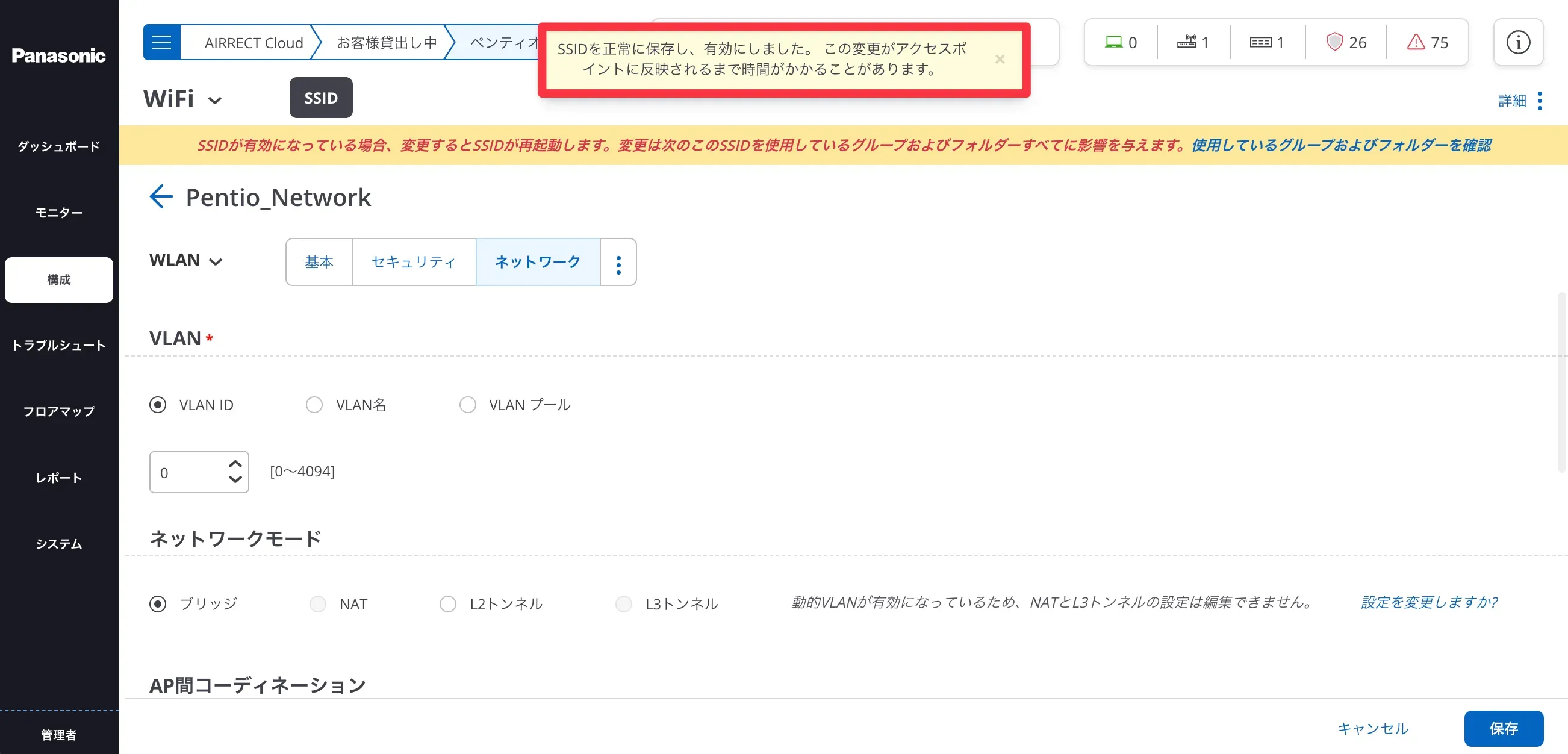Expand the WiFi dropdown
The width and height of the screenshot is (1568, 754).
tap(214, 101)
